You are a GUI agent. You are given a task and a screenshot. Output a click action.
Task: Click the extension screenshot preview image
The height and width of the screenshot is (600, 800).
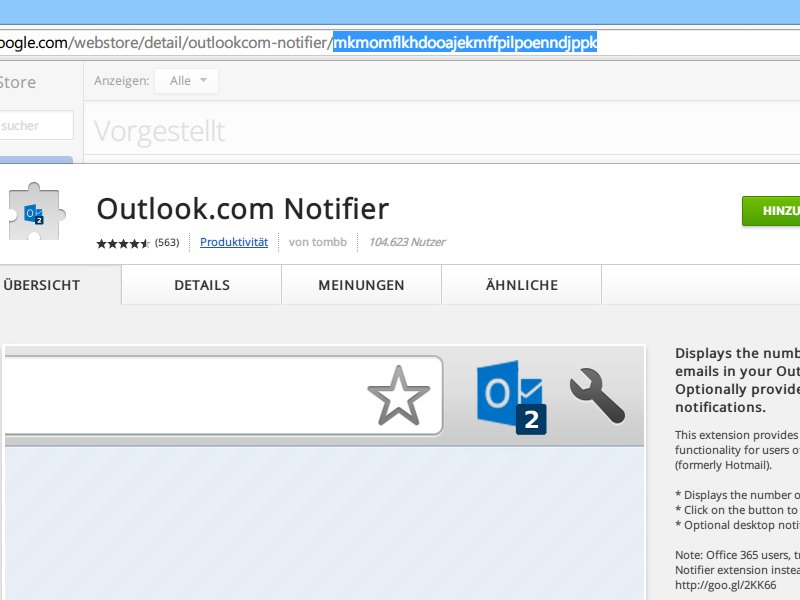click(x=324, y=472)
